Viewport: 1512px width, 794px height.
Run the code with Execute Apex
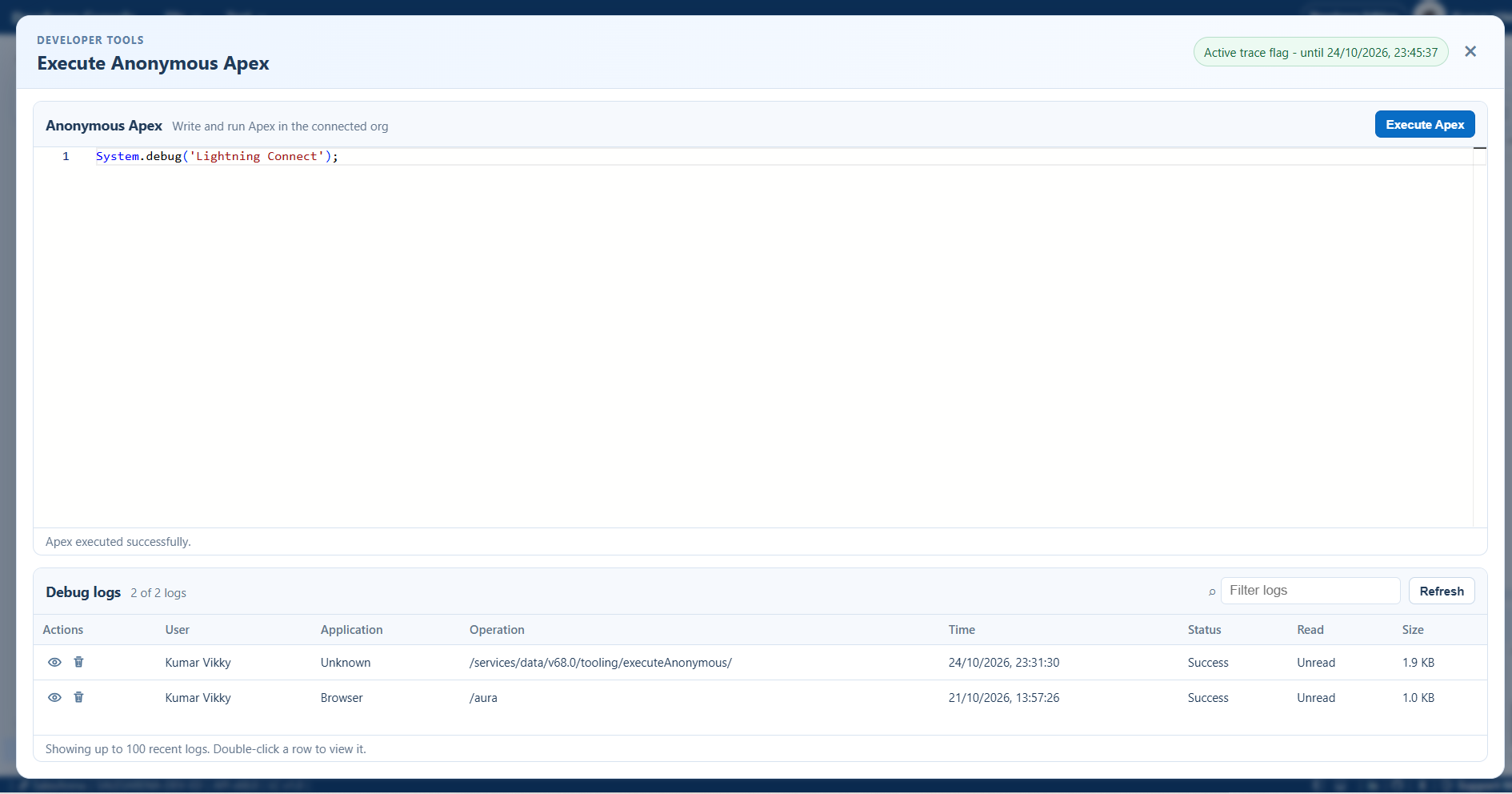(x=1425, y=124)
